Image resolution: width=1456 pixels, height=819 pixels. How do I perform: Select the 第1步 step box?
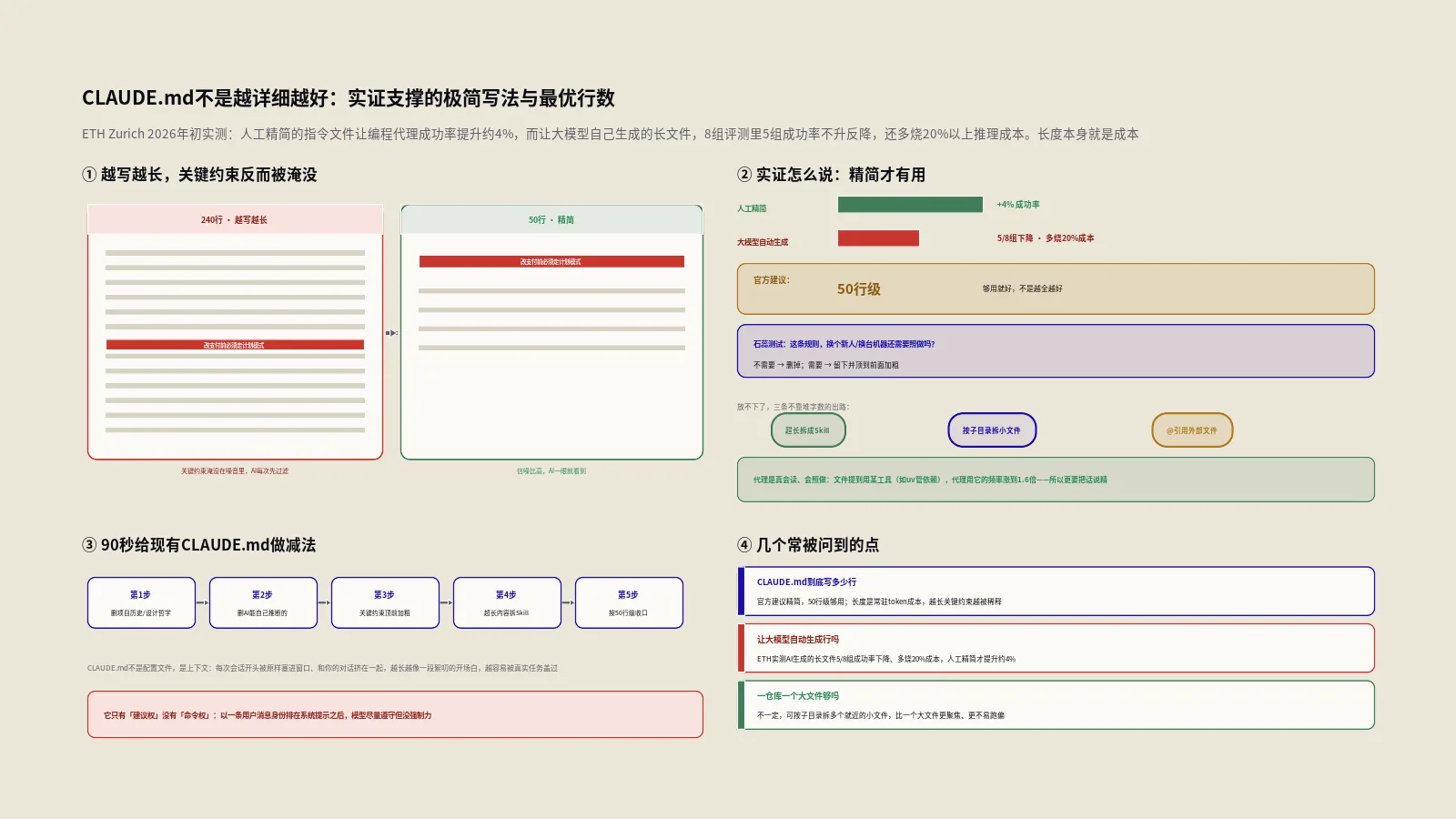click(141, 602)
